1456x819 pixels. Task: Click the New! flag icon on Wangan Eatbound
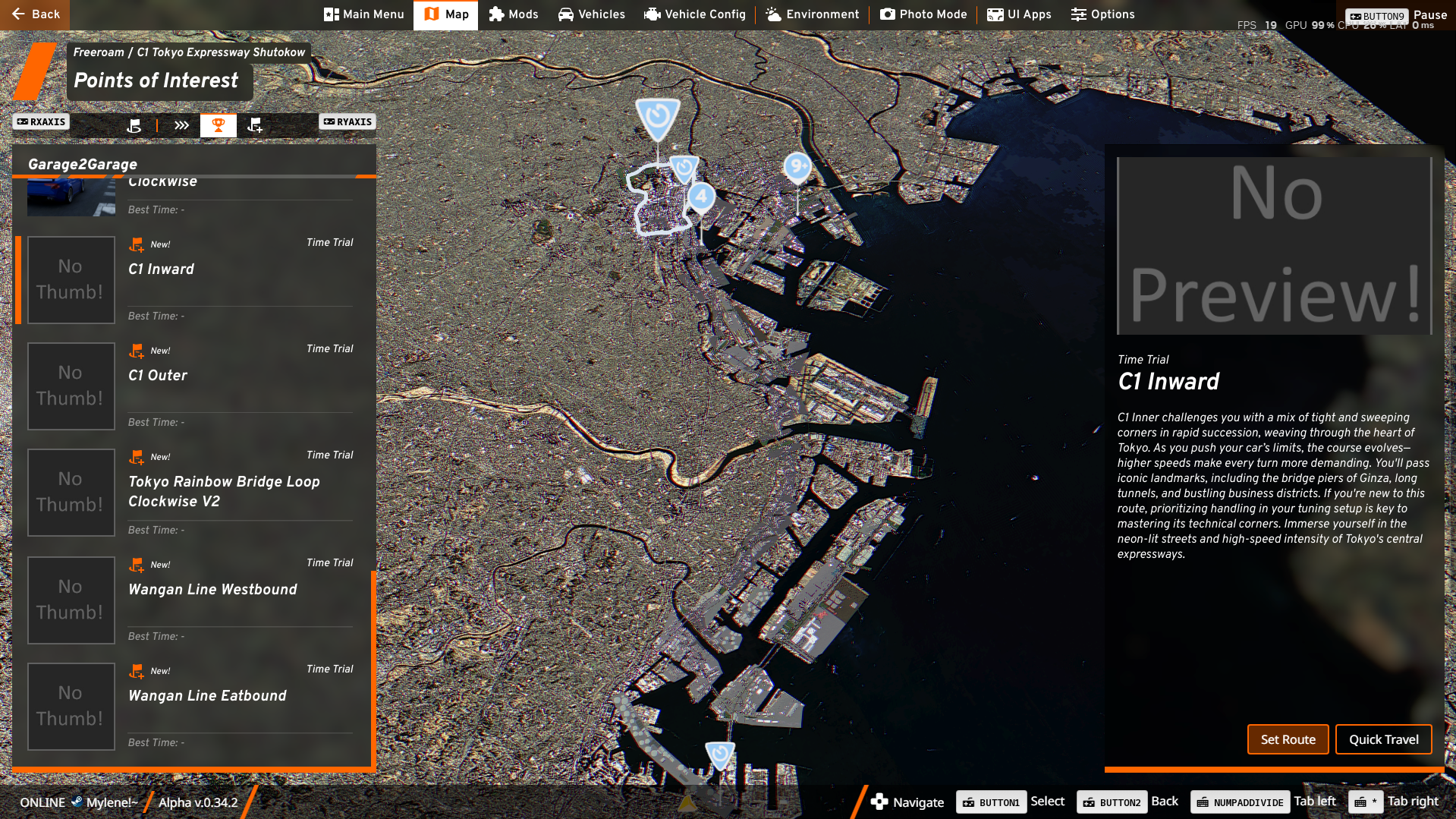coord(137,671)
